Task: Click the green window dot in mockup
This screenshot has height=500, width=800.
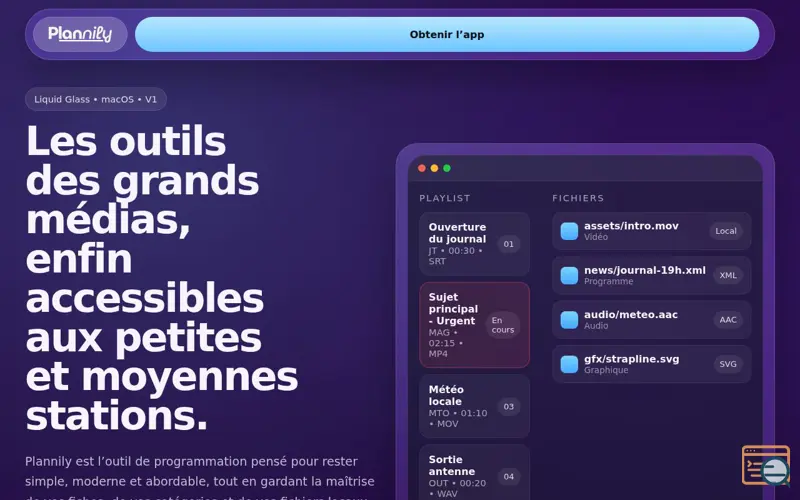Action: coord(447,168)
